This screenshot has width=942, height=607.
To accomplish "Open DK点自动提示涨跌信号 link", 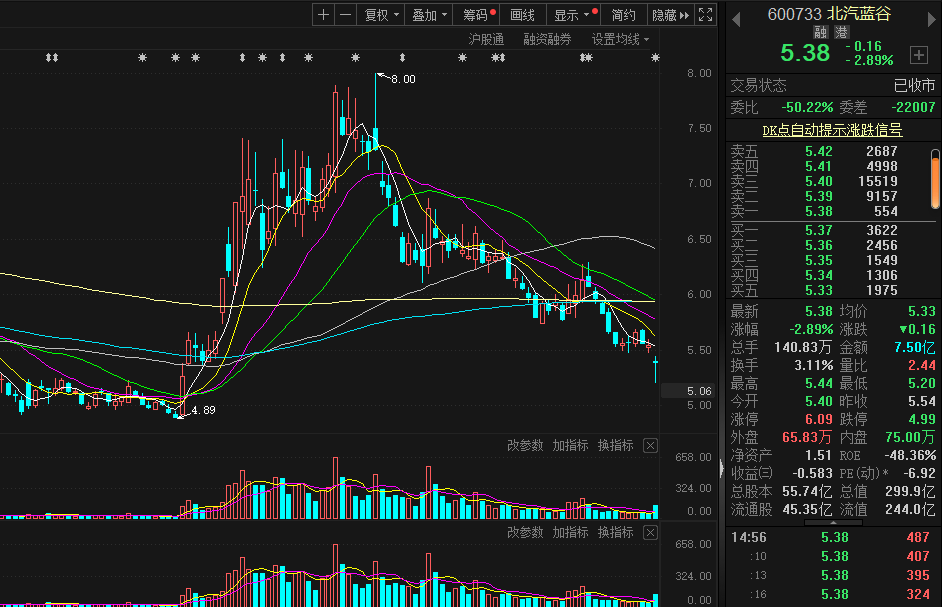I will 832,130.
